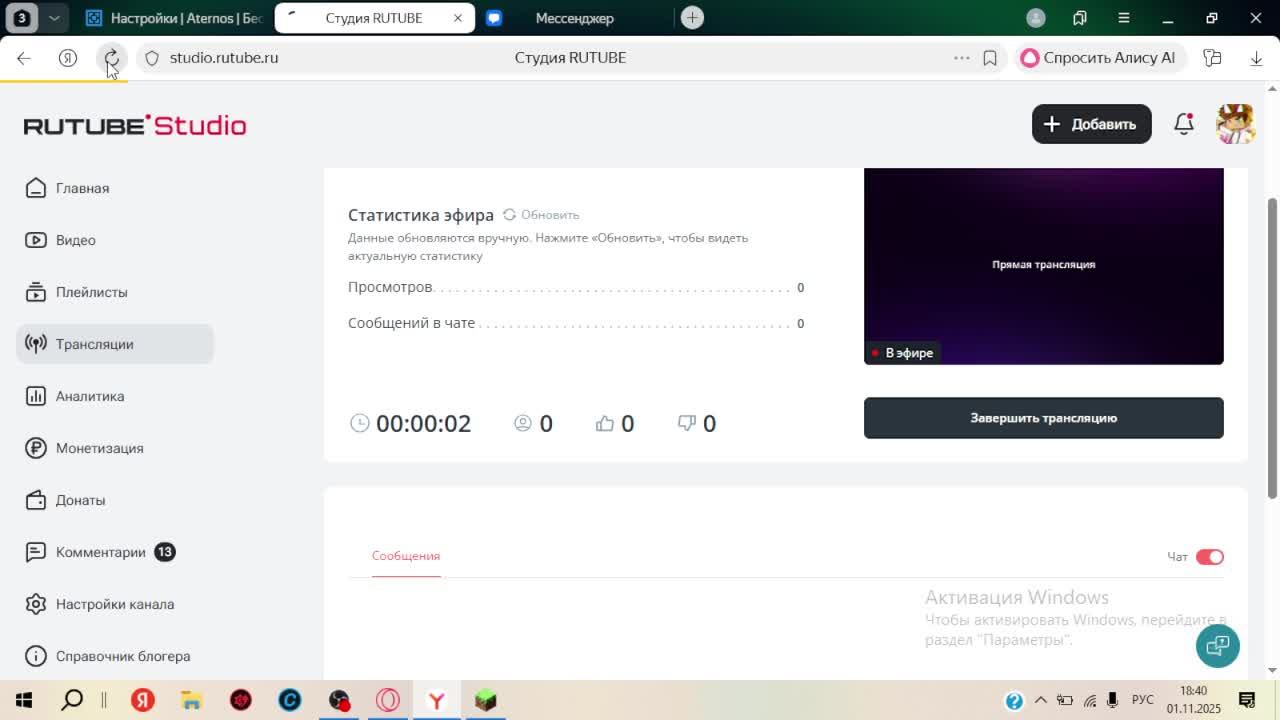Switch to the Мессенджер tab
The height and width of the screenshot is (720, 1280).
click(575, 18)
